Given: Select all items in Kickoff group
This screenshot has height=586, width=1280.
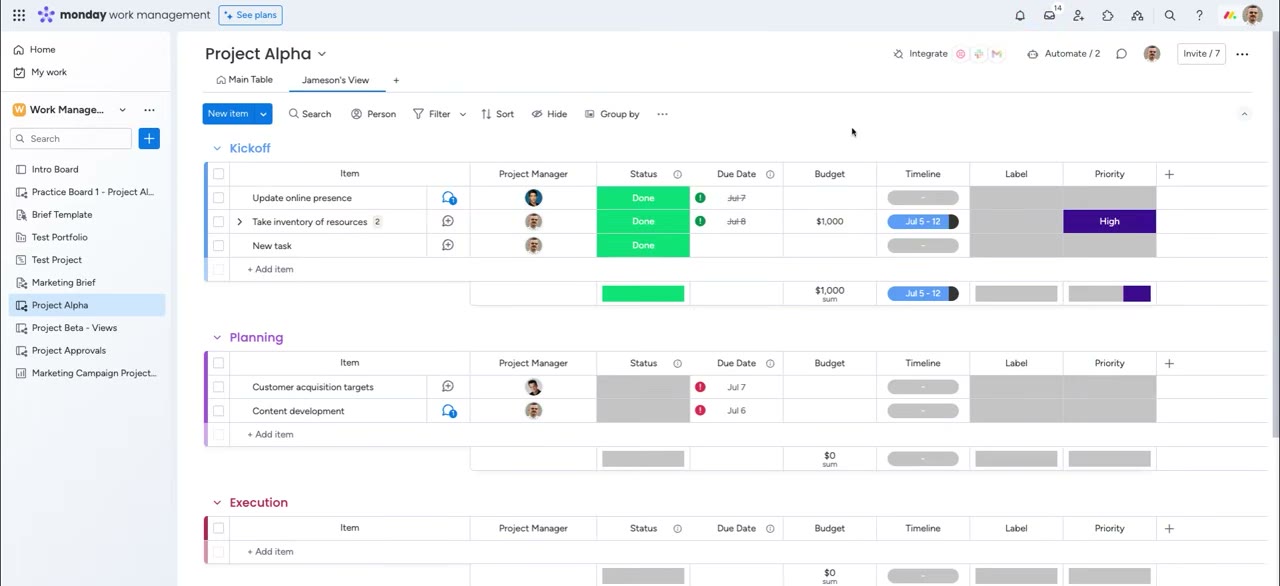Looking at the screenshot, I should point(218,174).
